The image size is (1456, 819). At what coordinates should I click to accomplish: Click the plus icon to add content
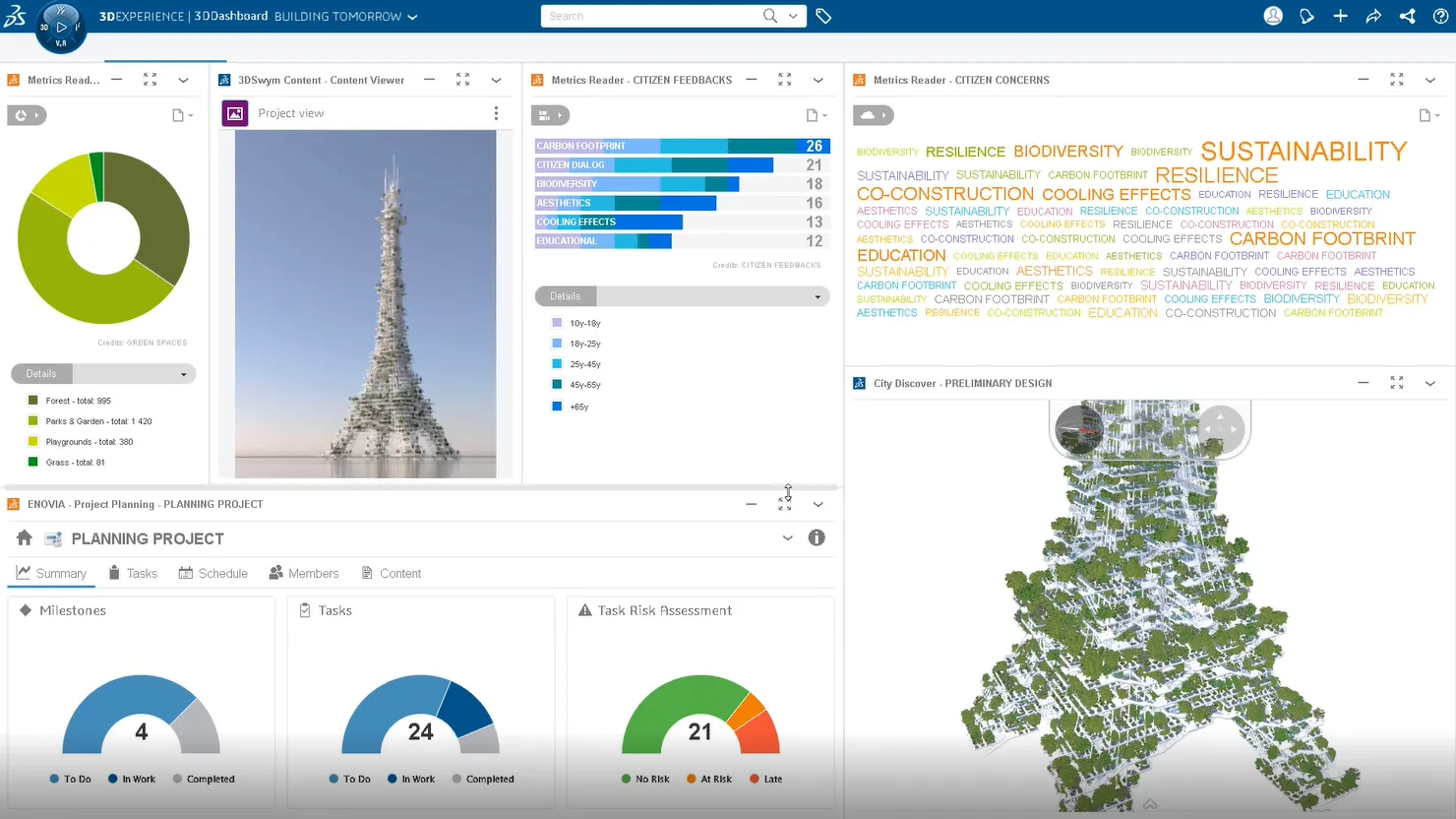1340,16
